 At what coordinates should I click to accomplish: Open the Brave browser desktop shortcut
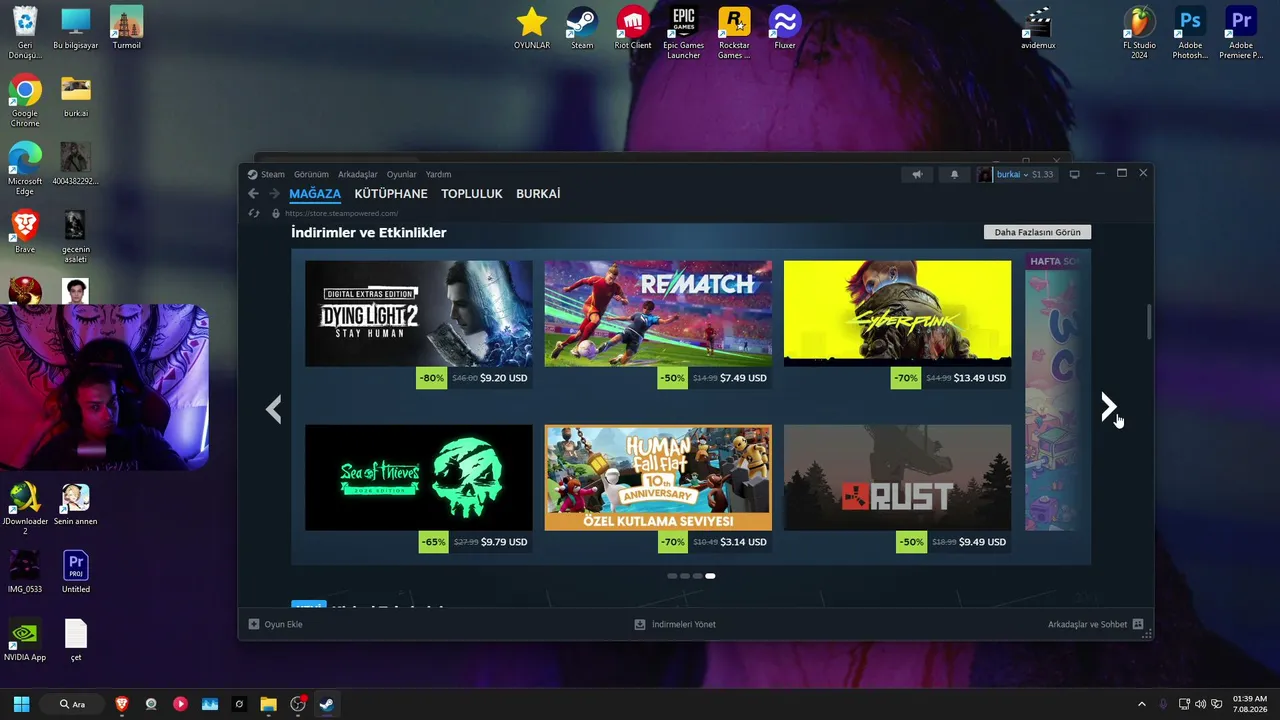coord(25,231)
